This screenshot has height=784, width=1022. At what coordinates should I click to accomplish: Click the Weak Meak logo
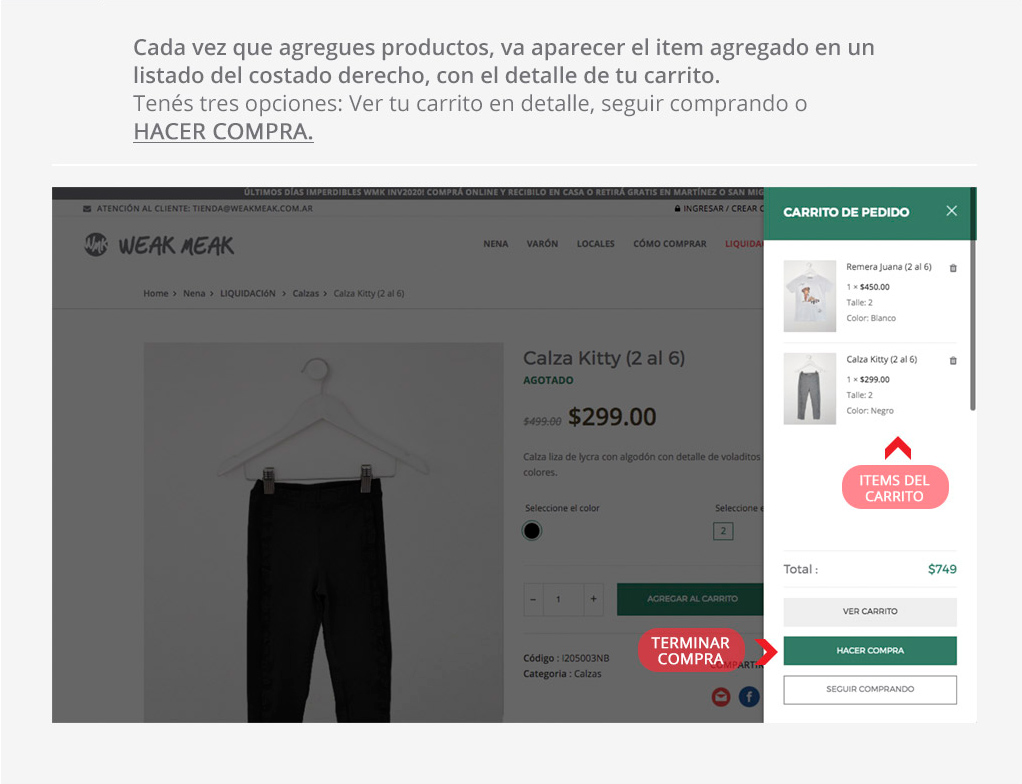[159, 245]
